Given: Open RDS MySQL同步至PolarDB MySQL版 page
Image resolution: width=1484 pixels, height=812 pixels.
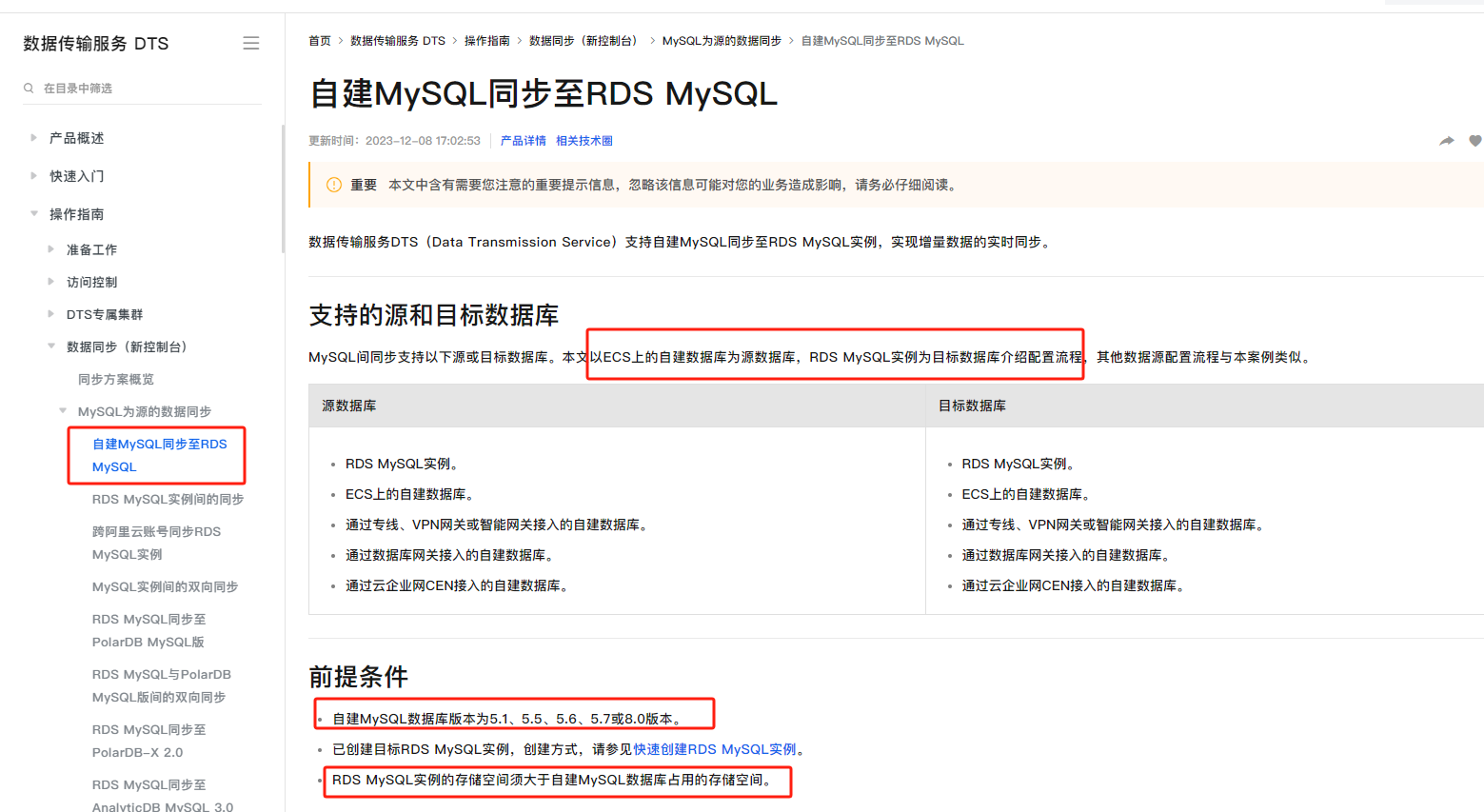Looking at the screenshot, I should (149, 630).
